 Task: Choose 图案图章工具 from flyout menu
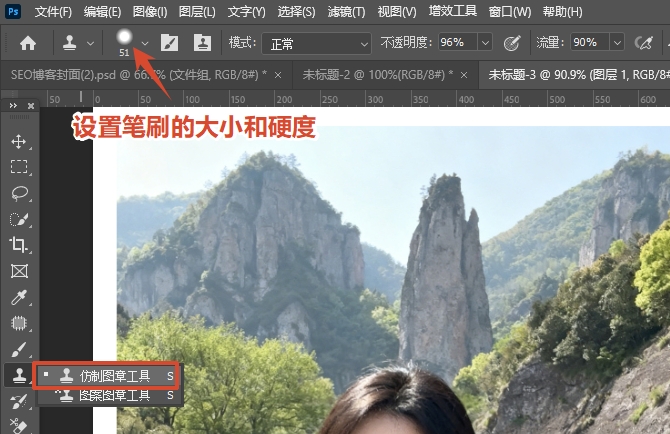[109, 395]
